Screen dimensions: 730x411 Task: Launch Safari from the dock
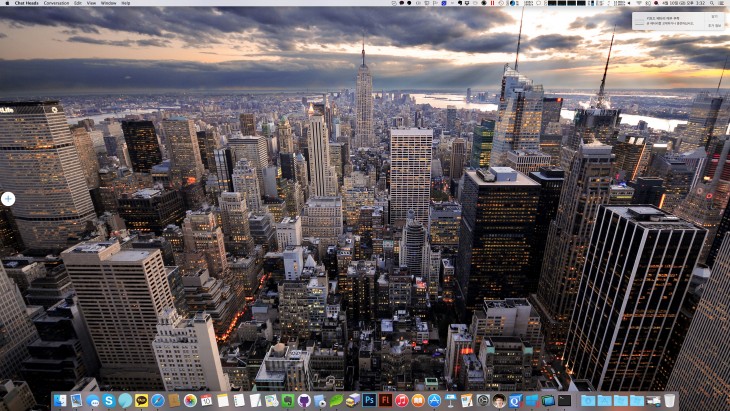pos(158,401)
